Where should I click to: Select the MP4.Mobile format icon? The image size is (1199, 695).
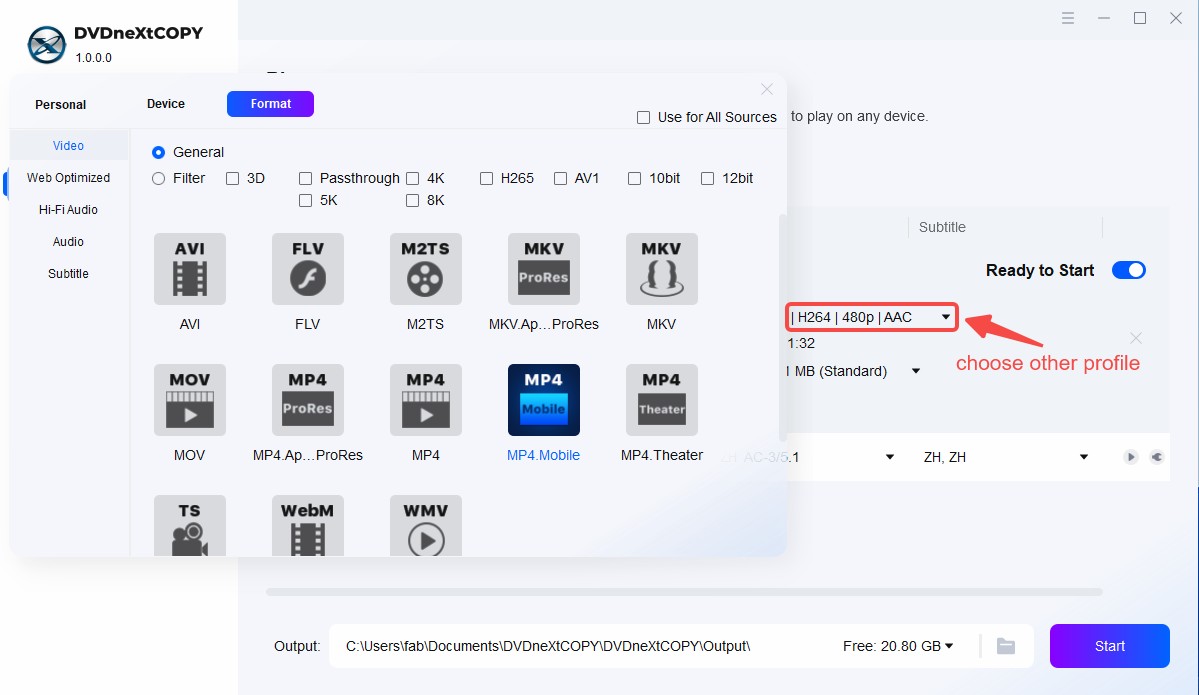544,400
